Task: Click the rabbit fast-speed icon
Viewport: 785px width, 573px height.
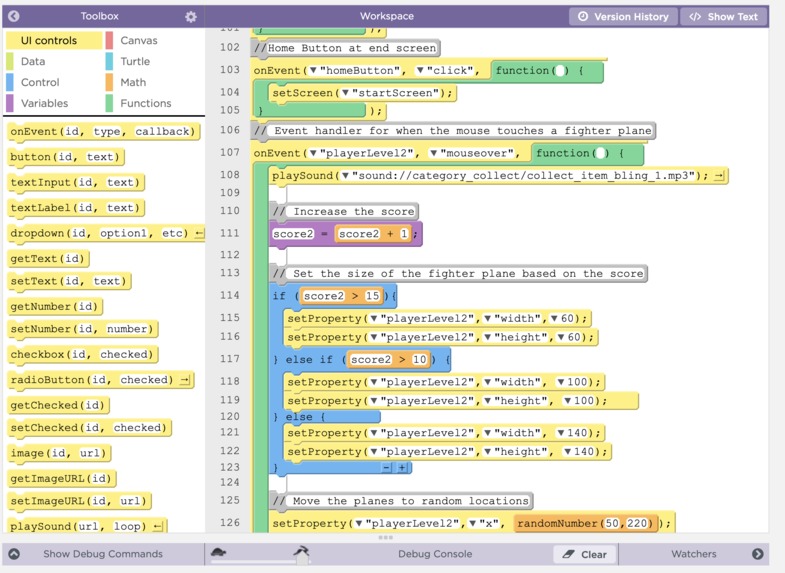Action: click(301, 551)
